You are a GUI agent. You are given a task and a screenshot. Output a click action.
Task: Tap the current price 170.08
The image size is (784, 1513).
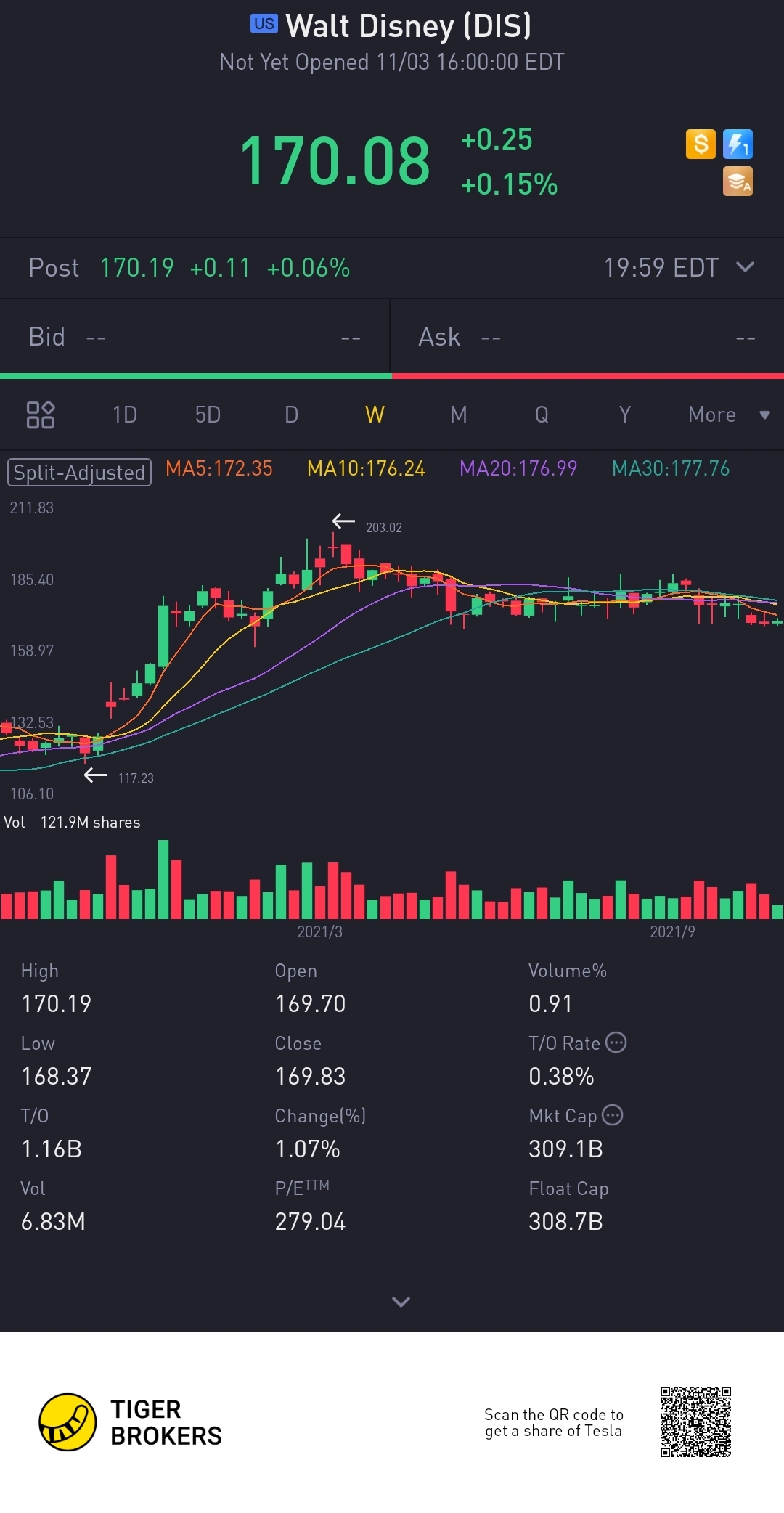335,160
